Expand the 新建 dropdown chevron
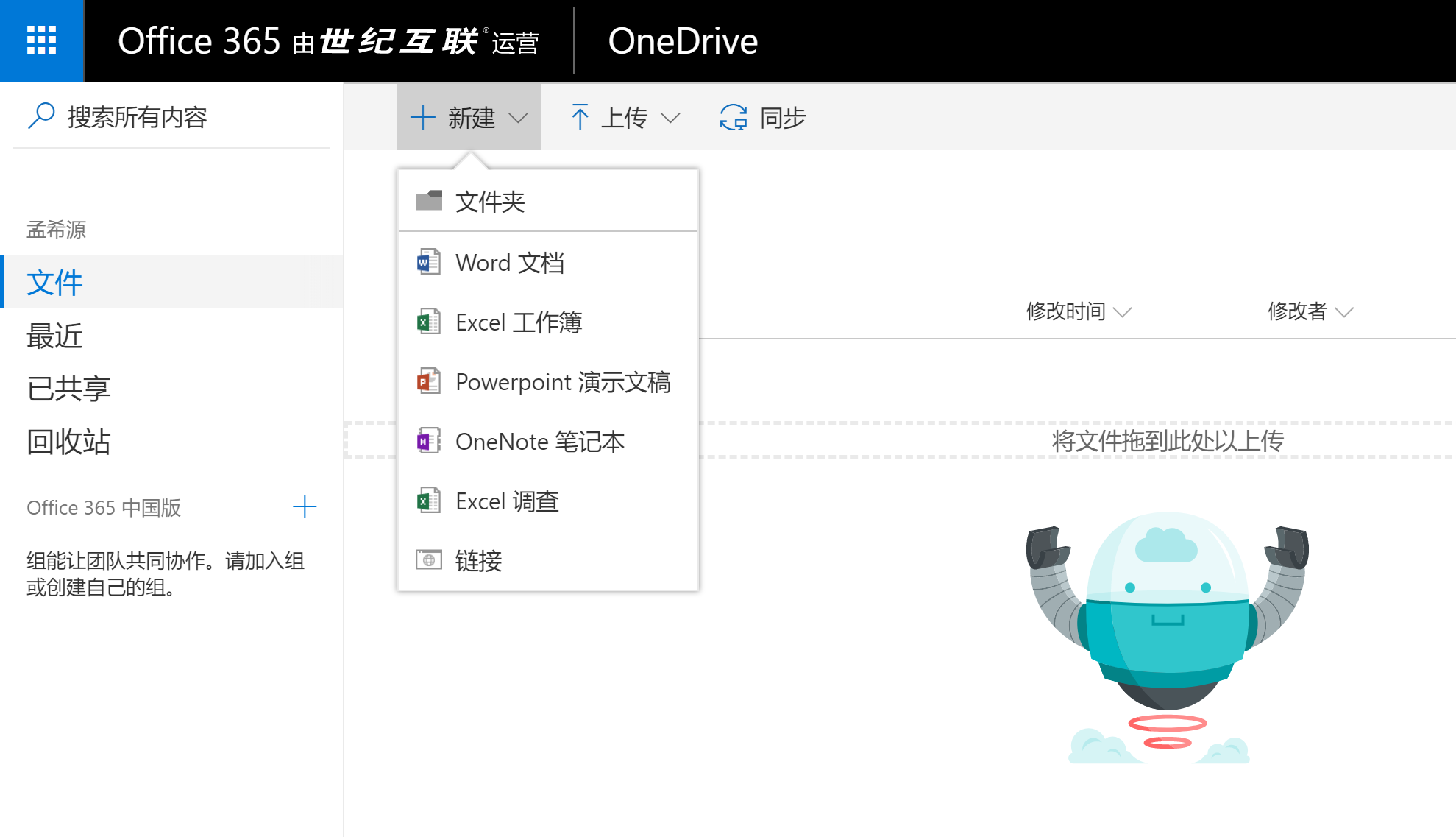This screenshot has height=837, width=1456. pyautogui.click(x=518, y=118)
